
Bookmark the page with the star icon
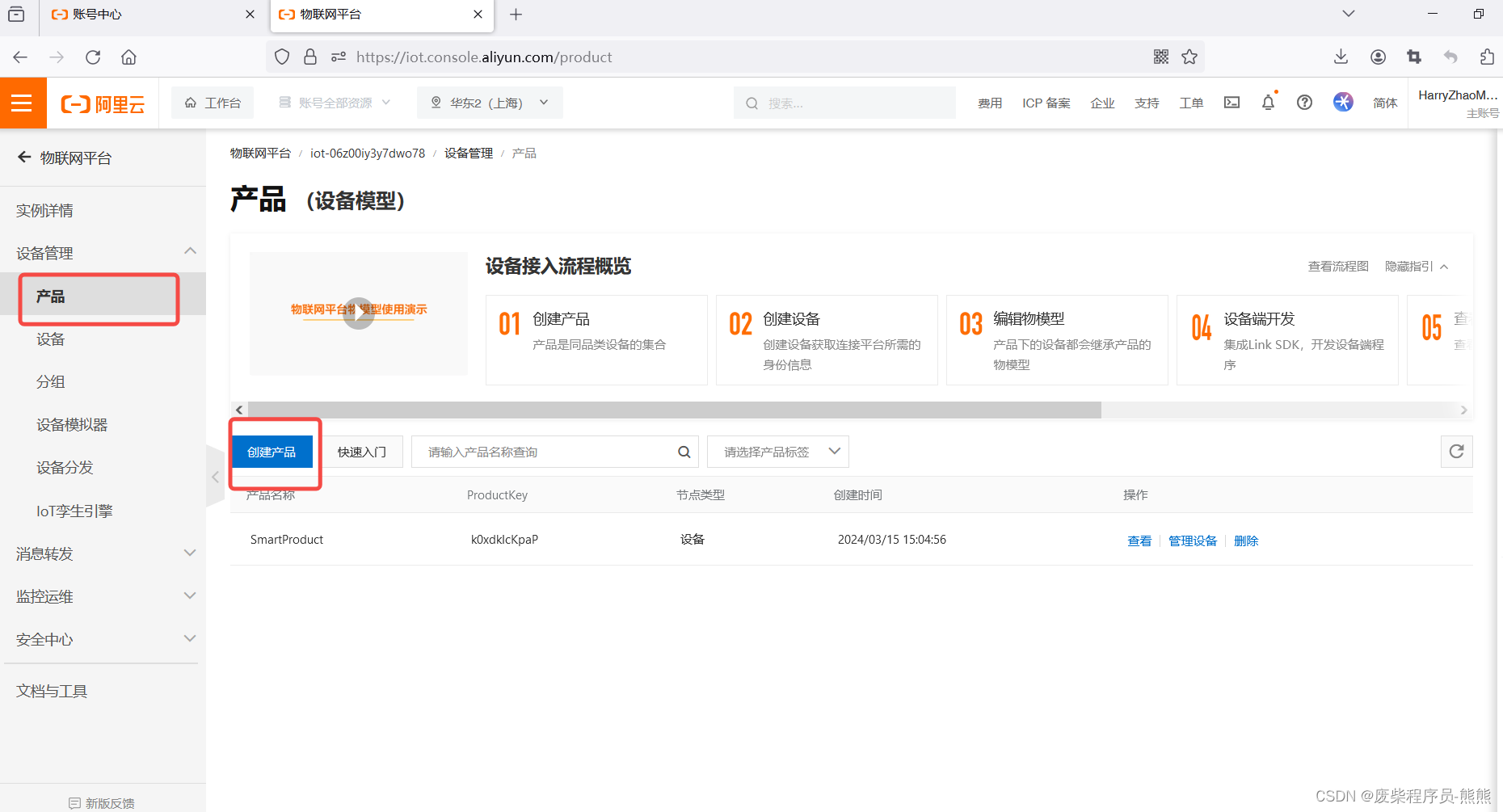pos(1189,57)
